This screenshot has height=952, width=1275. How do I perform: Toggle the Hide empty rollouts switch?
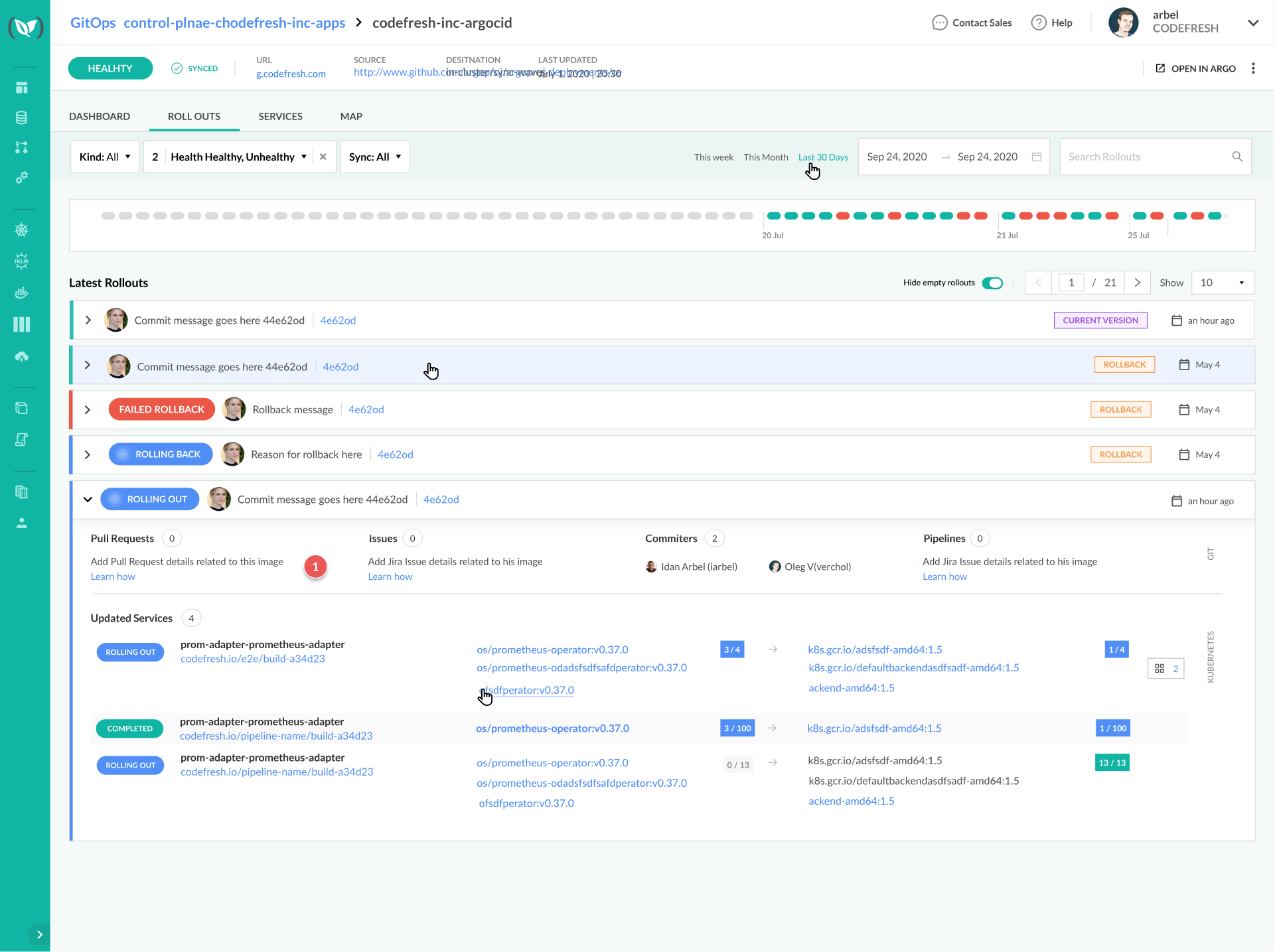[992, 283]
